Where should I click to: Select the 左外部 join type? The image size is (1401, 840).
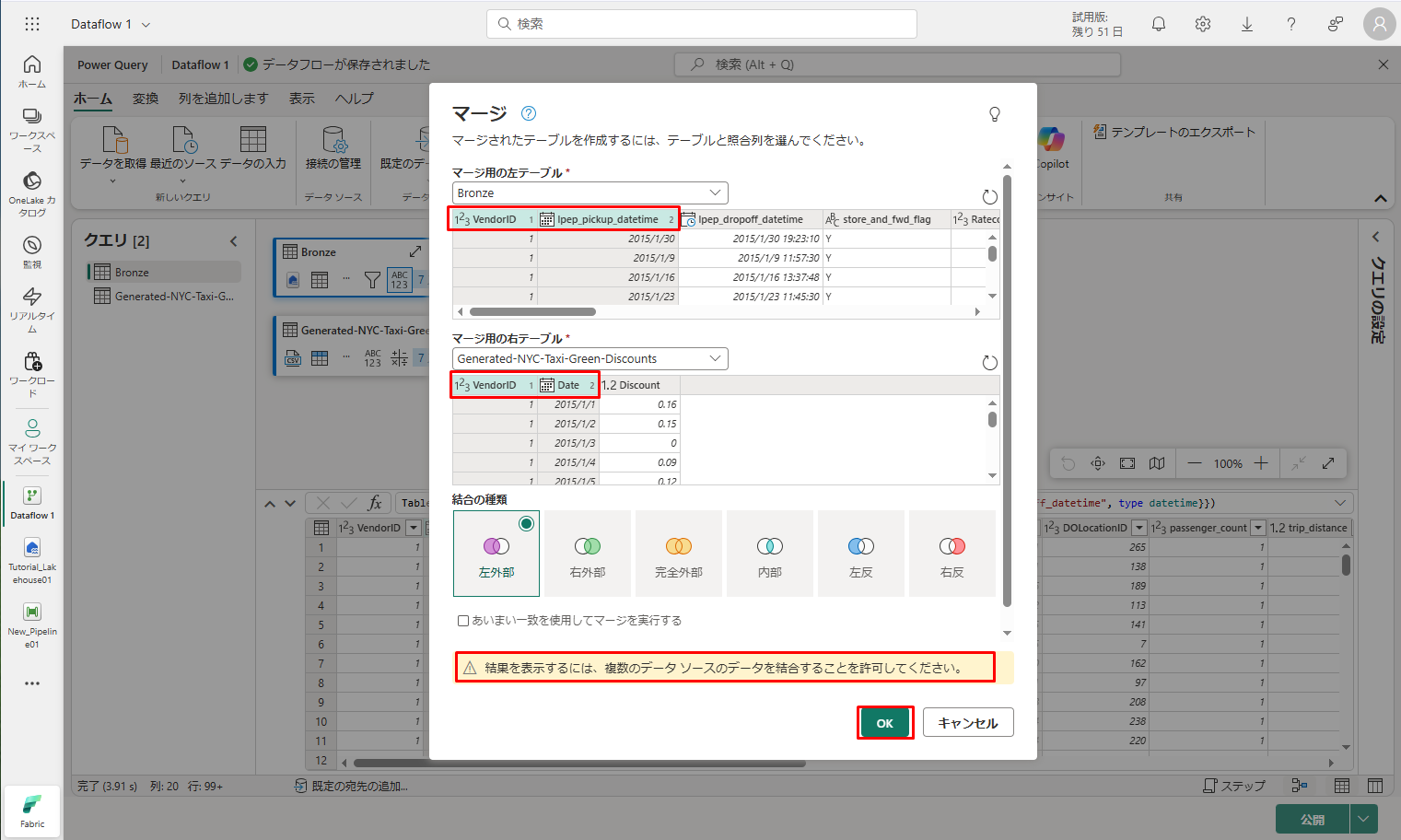click(x=496, y=554)
